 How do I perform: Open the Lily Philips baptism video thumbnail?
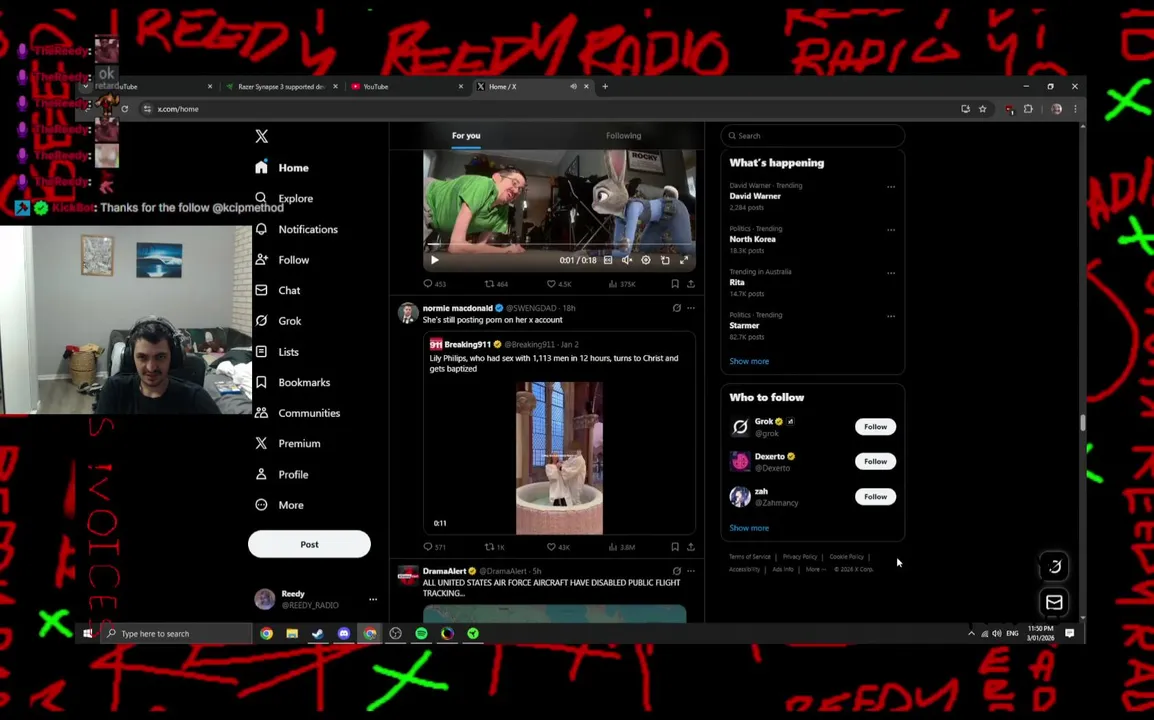[x=559, y=458]
